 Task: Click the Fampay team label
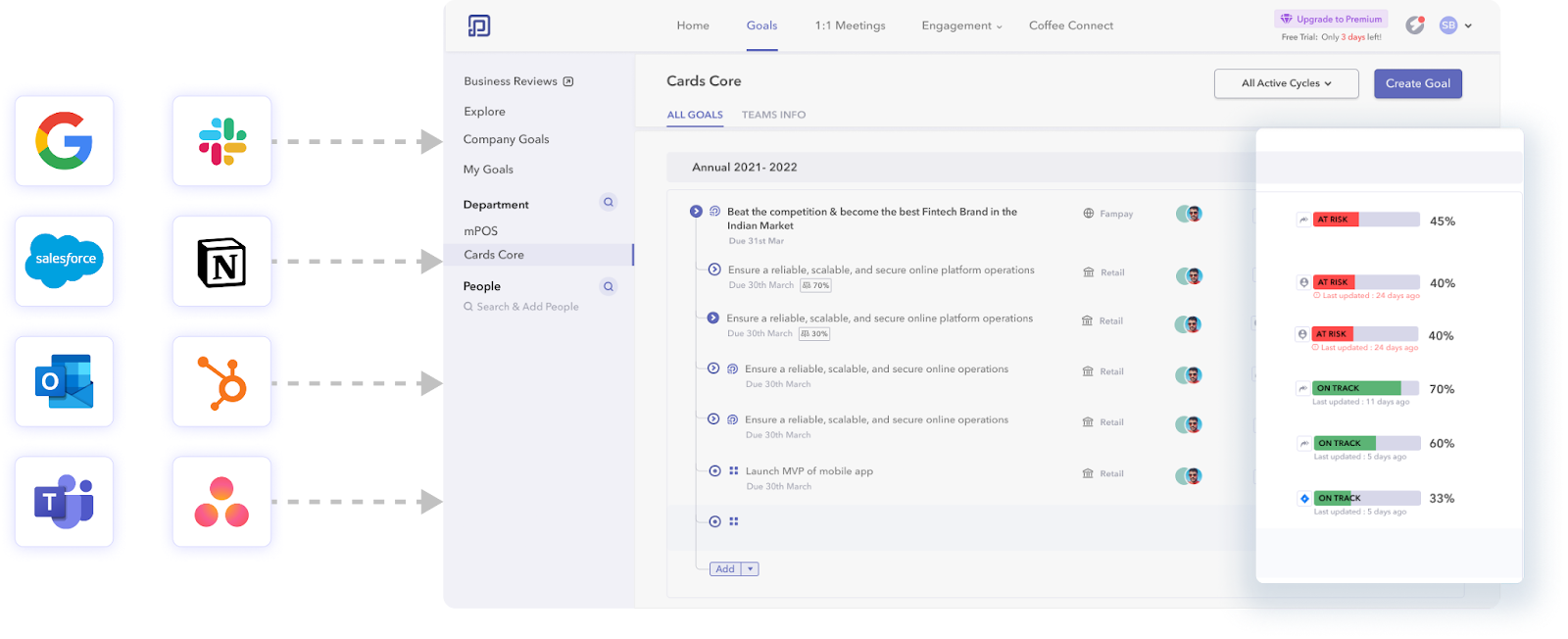tap(1116, 214)
